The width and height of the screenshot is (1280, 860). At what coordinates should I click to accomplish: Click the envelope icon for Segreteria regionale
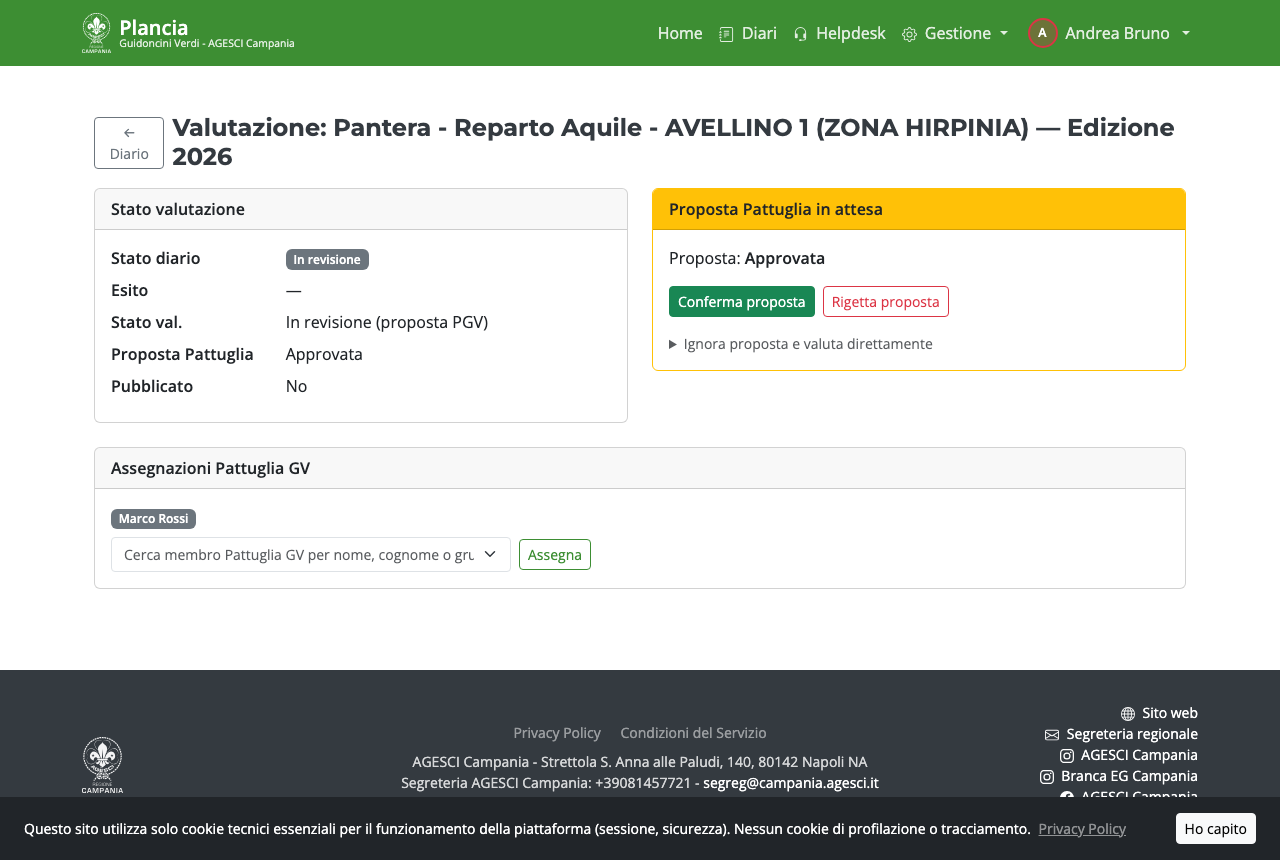coord(1052,735)
